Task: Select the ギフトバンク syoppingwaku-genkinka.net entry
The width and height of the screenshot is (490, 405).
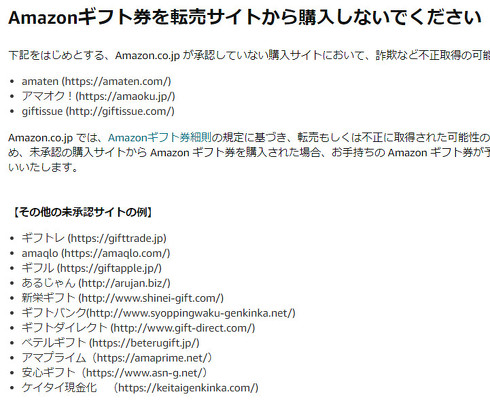Action: click(x=159, y=313)
